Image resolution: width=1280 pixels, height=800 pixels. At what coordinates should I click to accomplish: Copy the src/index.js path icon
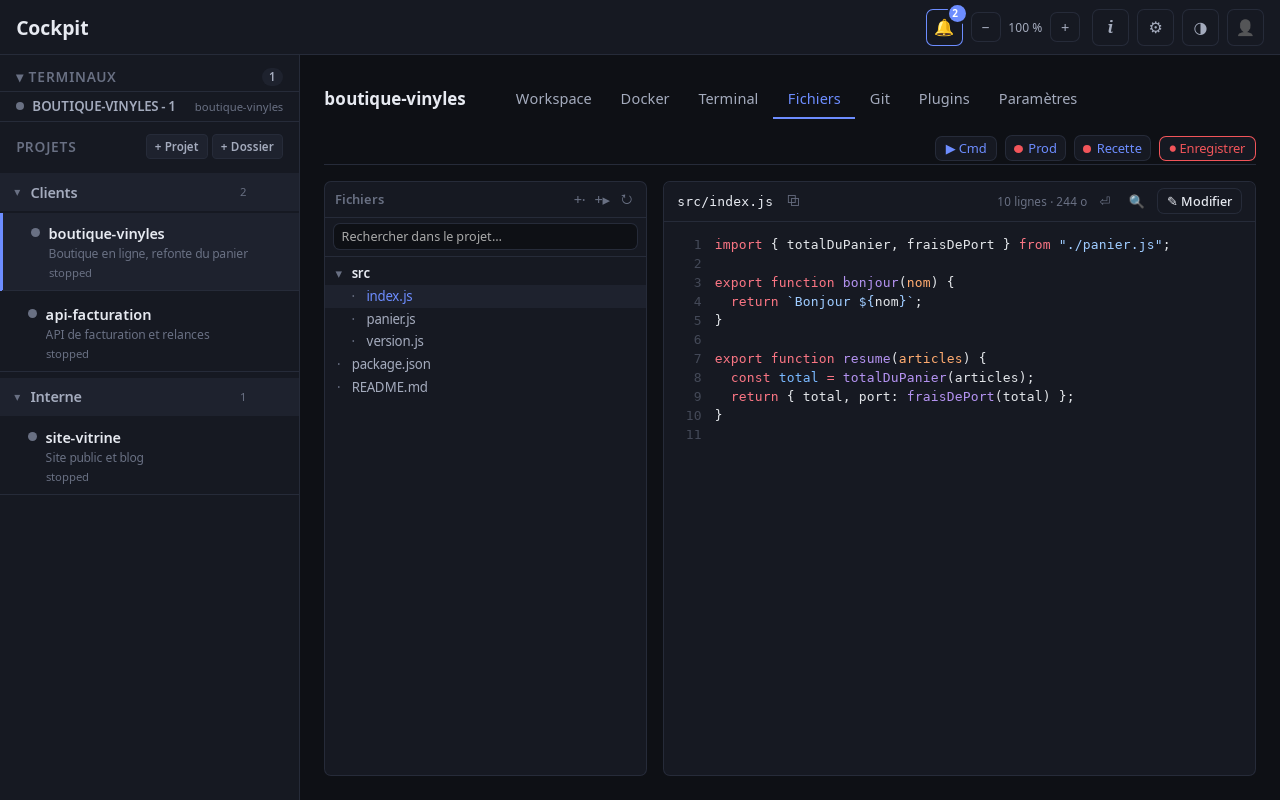point(793,201)
